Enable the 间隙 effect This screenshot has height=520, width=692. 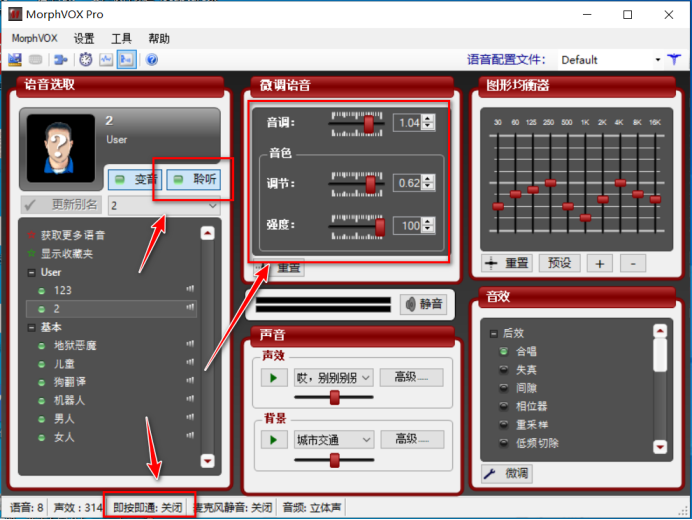click(x=504, y=388)
